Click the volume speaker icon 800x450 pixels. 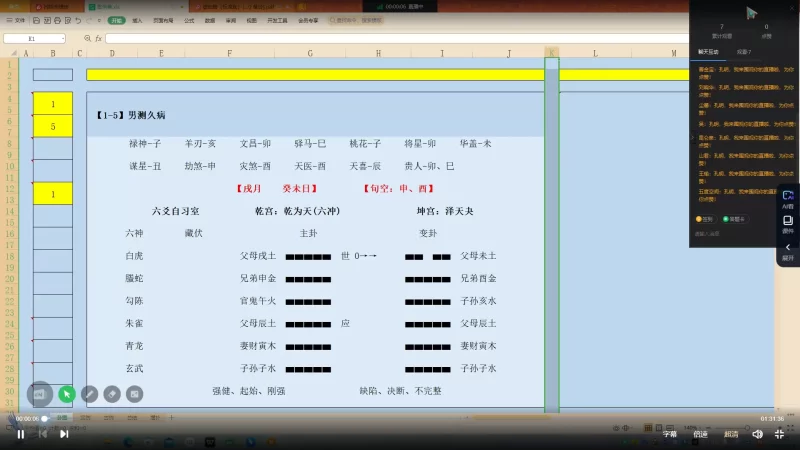pyautogui.click(x=757, y=434)
